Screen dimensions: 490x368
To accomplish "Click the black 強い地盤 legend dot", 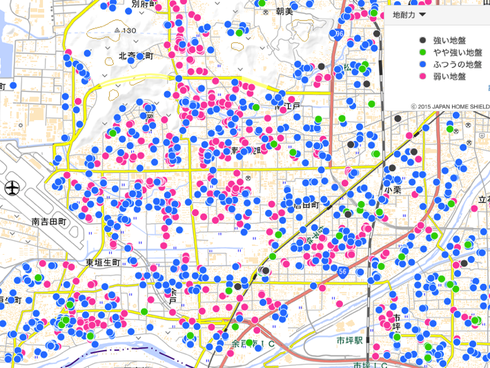I will pos(423,40).
